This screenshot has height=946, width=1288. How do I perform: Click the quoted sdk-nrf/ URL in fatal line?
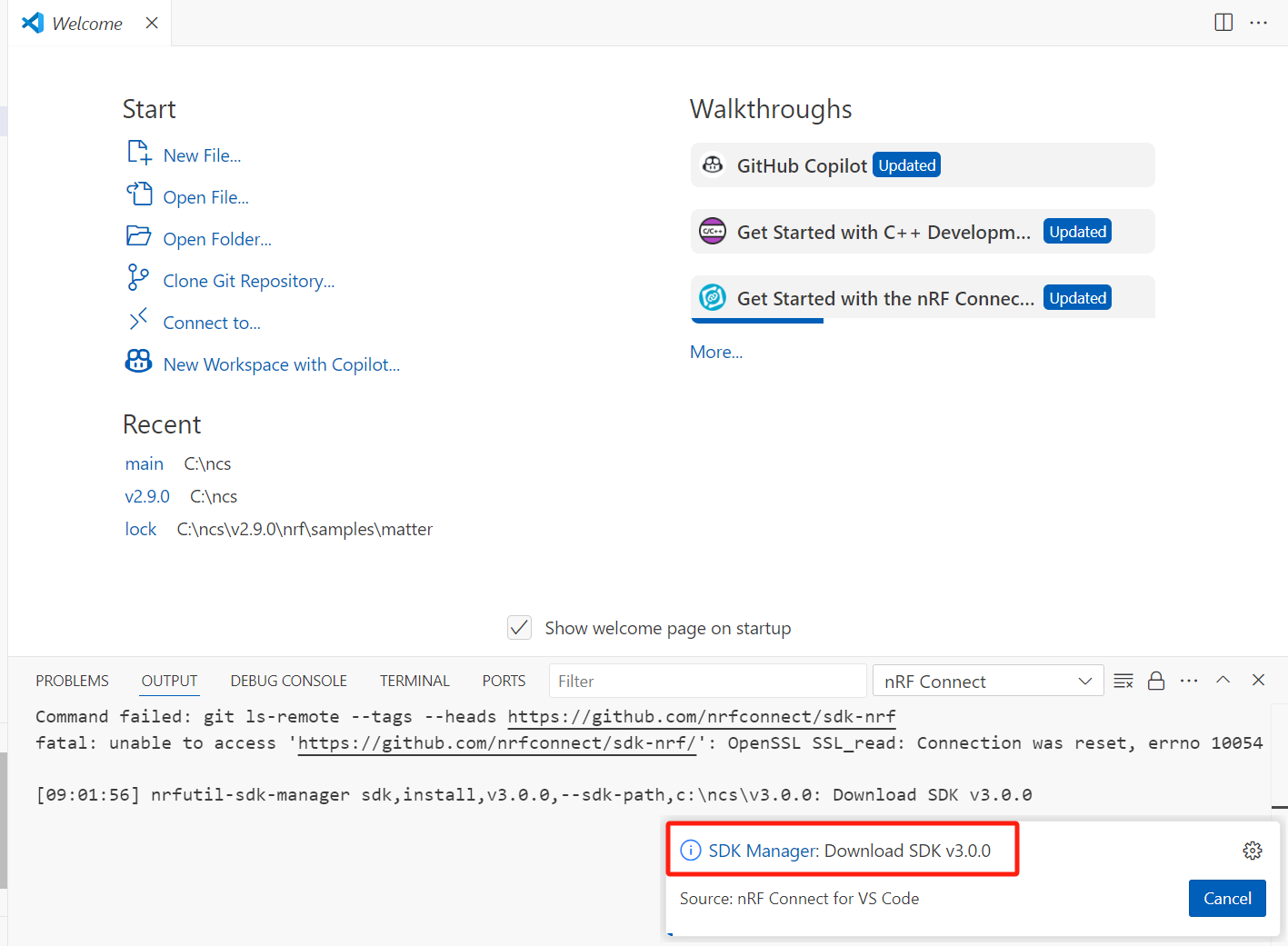pos(497,742)
